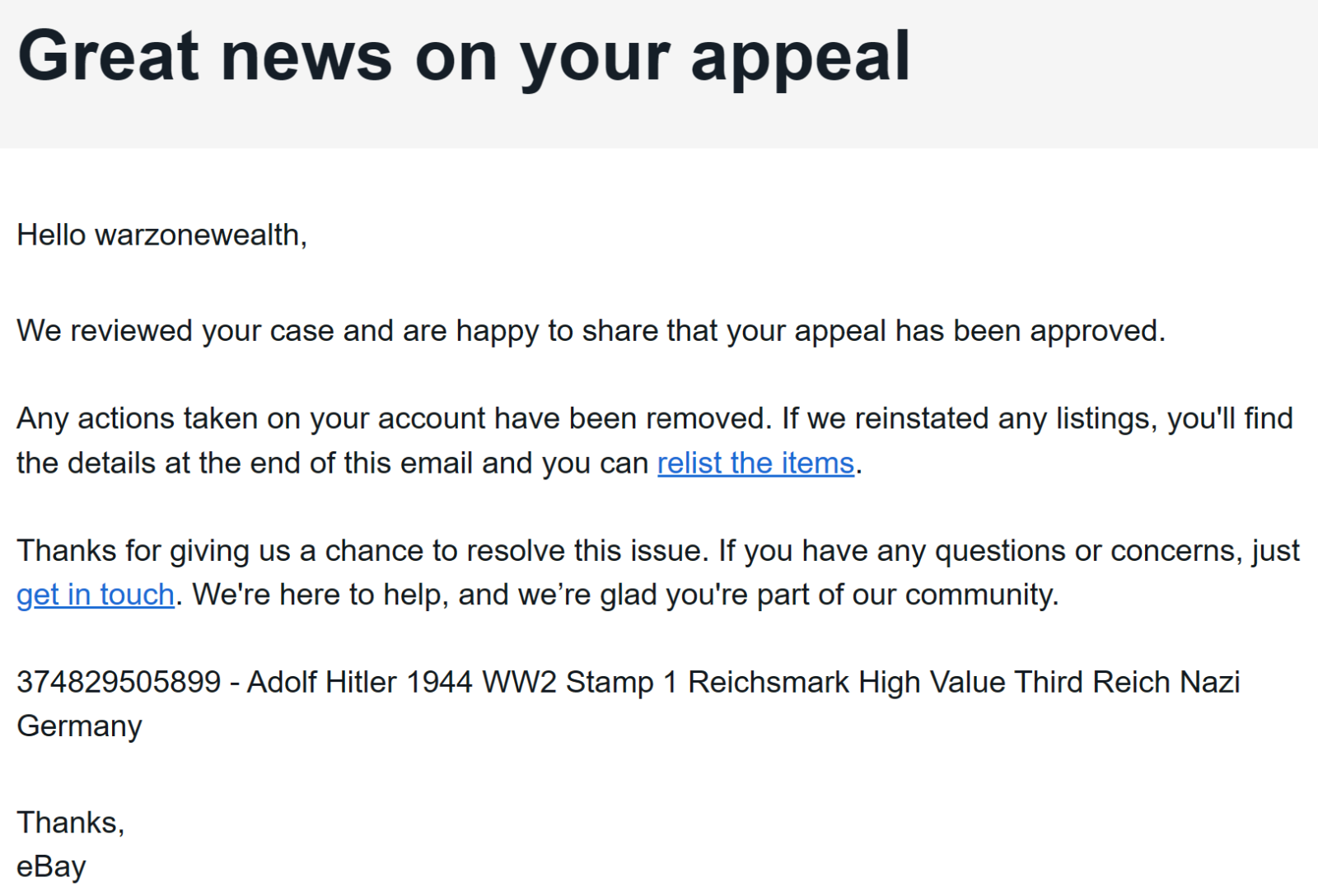Click the item number 374829505899
This screenshot has width=1318, height=896.
click(119, 682)
